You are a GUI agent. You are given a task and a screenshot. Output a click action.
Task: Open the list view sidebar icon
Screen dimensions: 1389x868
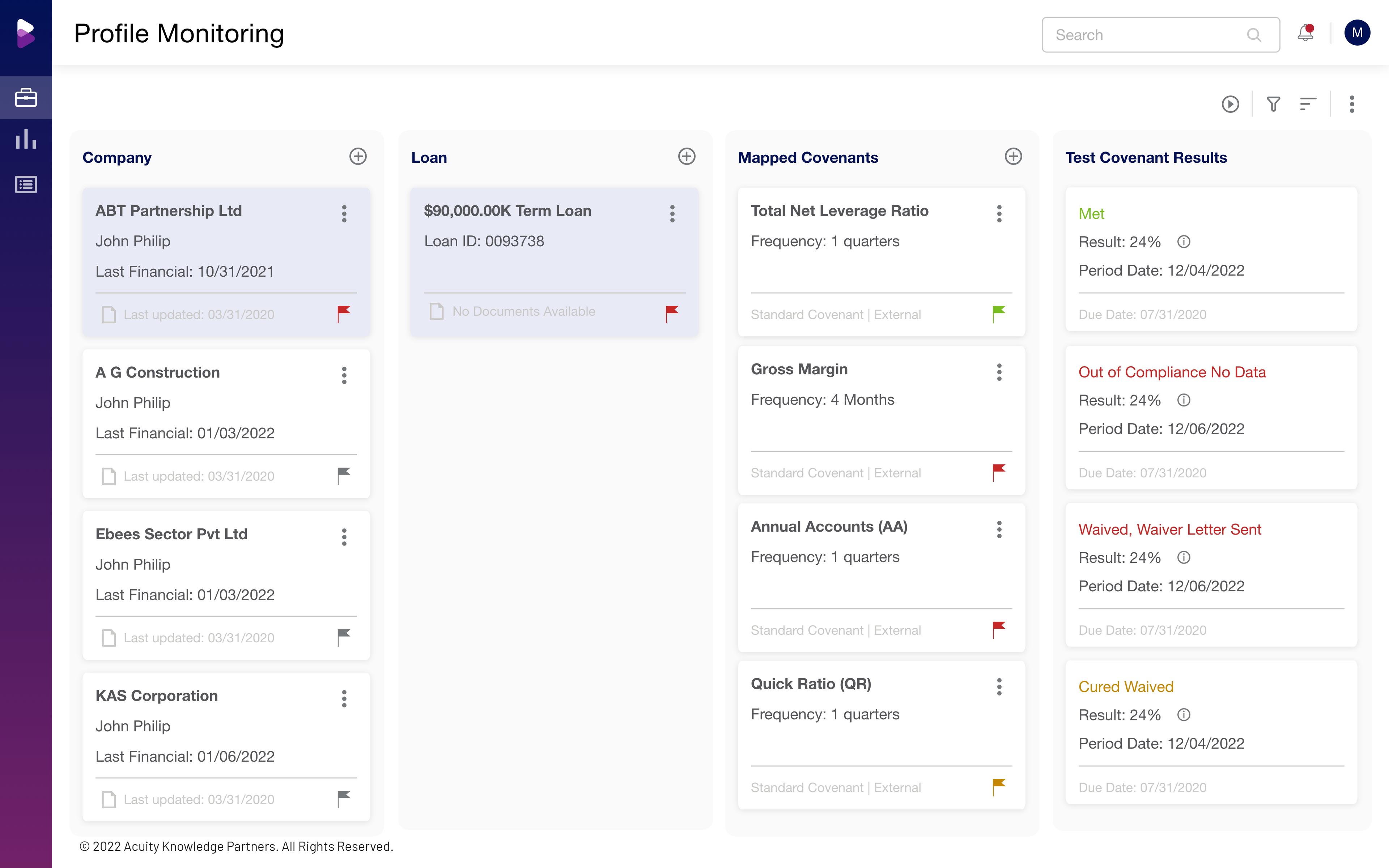tap(26, 184)
